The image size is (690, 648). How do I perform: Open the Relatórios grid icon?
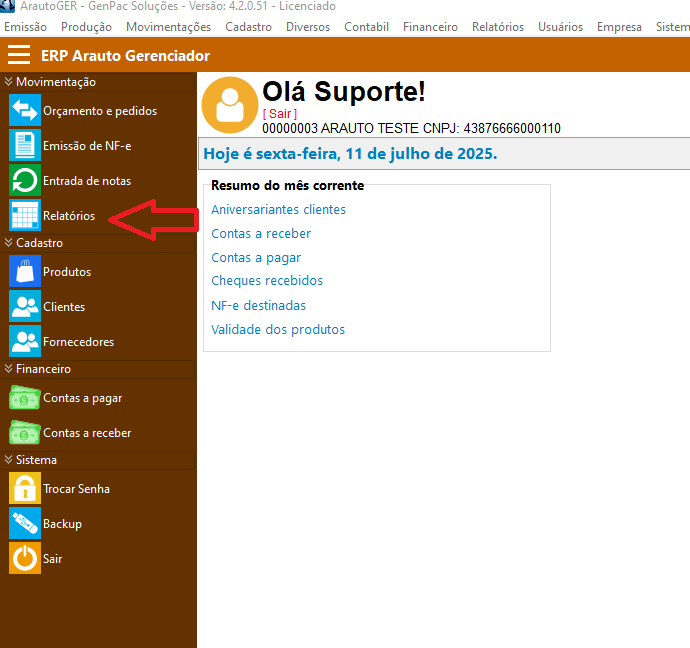tap(25, 215)
